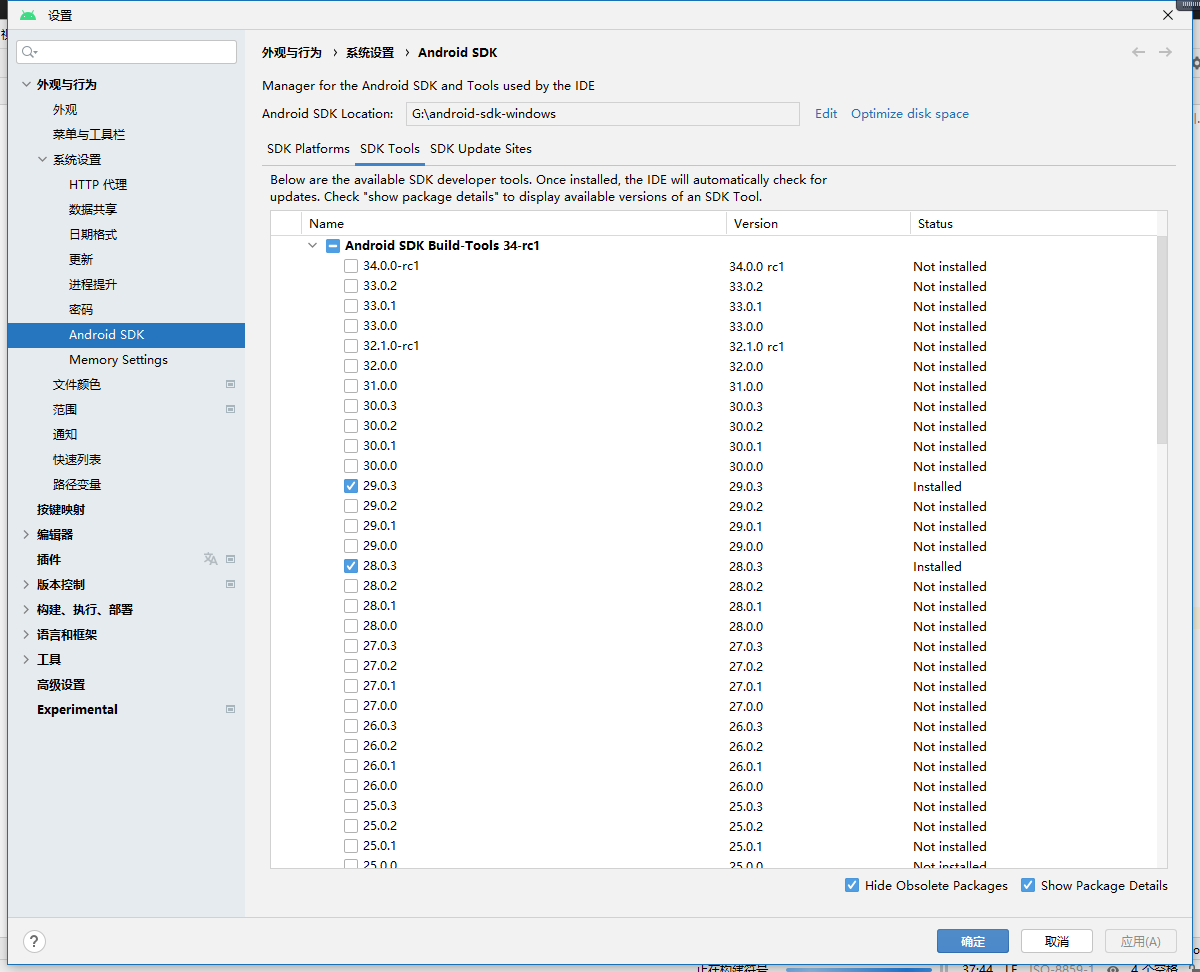Click the settings icon next to 文件颜色
The image size is (1200, 972).
pos(230,384)
